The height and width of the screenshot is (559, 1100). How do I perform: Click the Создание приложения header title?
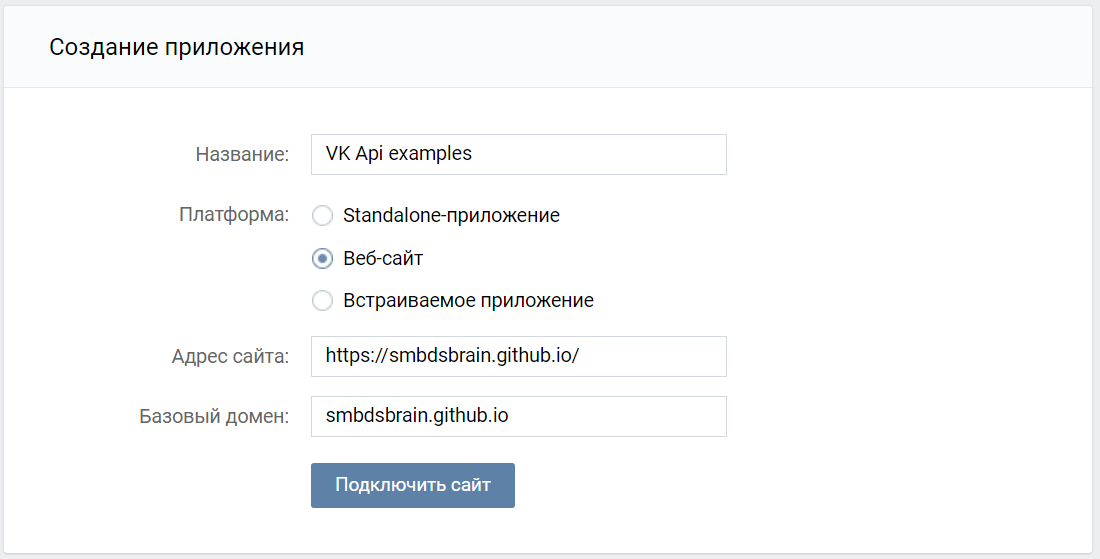click(x=177, y=47)
